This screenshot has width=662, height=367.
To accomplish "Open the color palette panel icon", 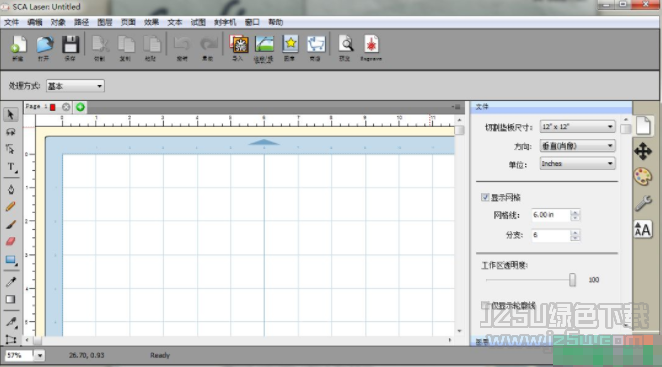I will 643,177.
